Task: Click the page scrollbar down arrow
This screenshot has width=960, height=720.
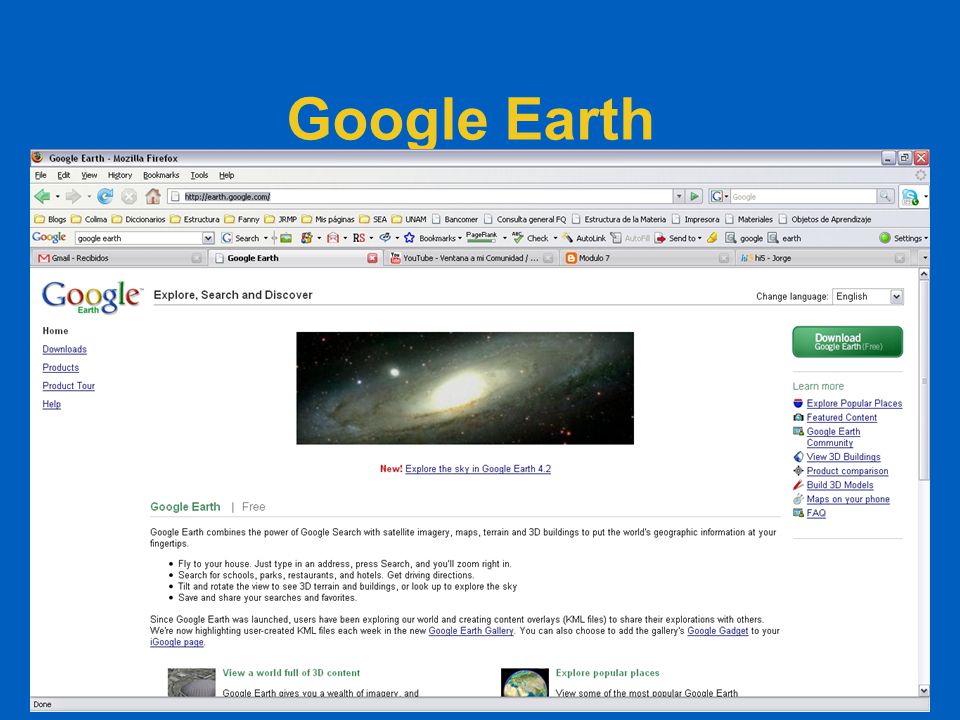Action: click(x=924, y=690)
